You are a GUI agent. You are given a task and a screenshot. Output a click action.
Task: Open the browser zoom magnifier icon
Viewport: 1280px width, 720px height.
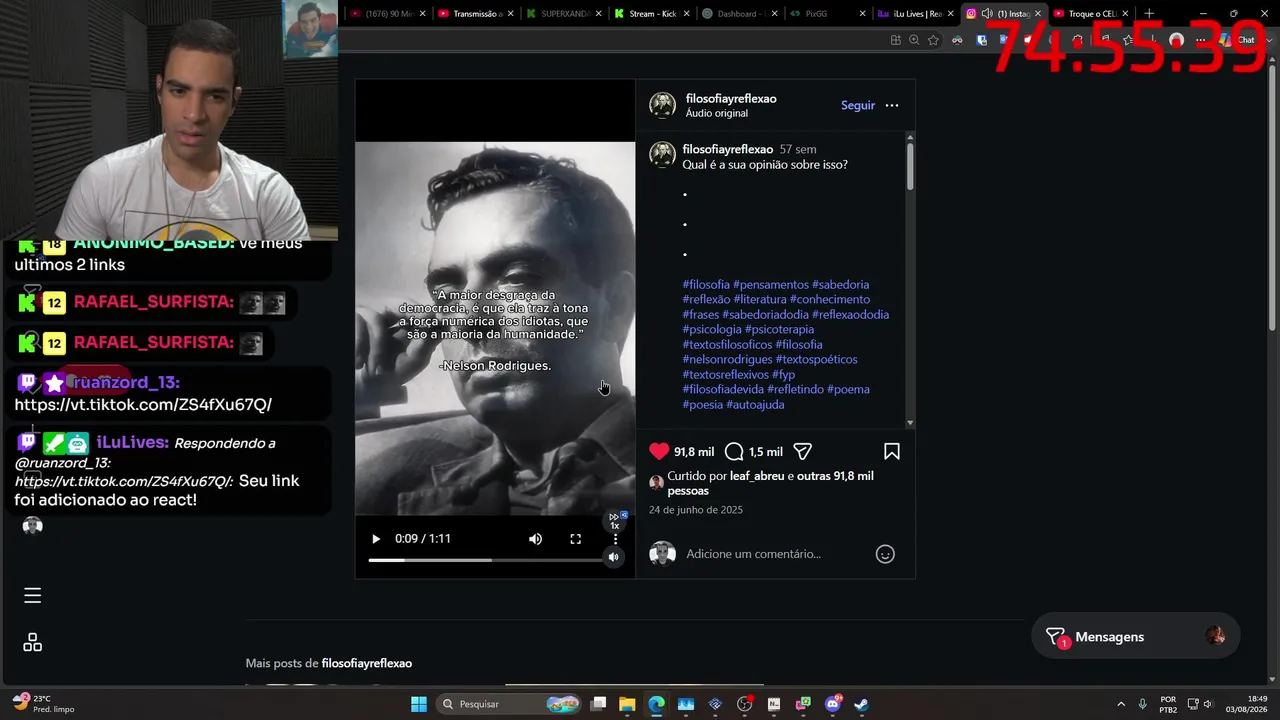pos(914,40)
